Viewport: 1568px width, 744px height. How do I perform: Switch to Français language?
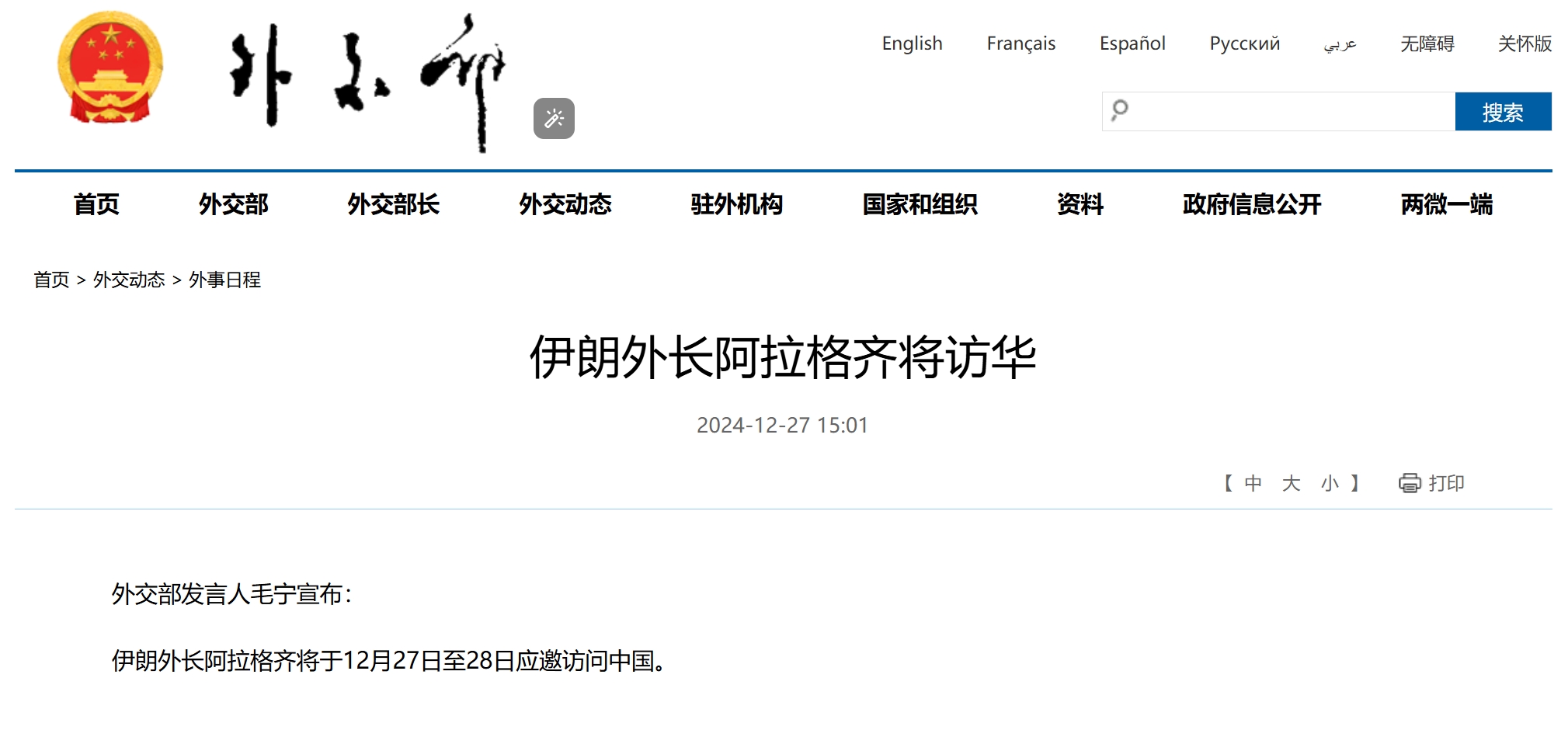1020,43
